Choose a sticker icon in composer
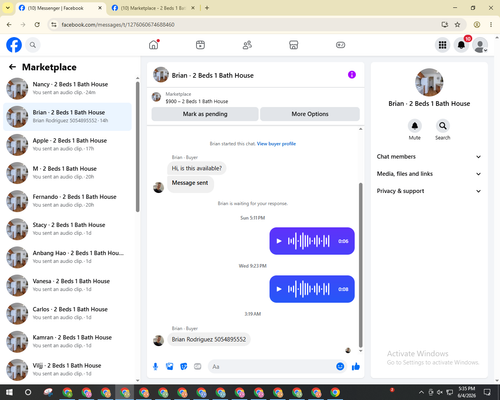Viewport: 500px width, 400px height. [184, 367]
